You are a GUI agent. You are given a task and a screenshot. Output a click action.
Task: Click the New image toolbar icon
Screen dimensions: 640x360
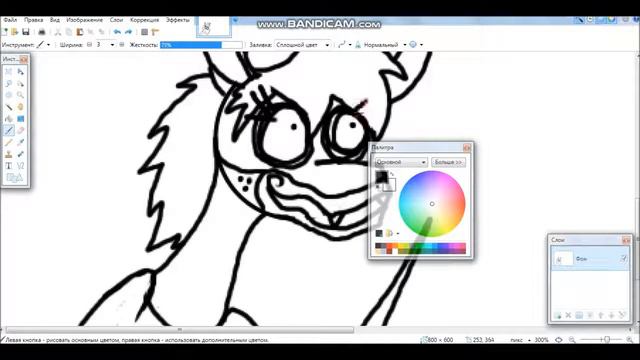pos(4,32)
